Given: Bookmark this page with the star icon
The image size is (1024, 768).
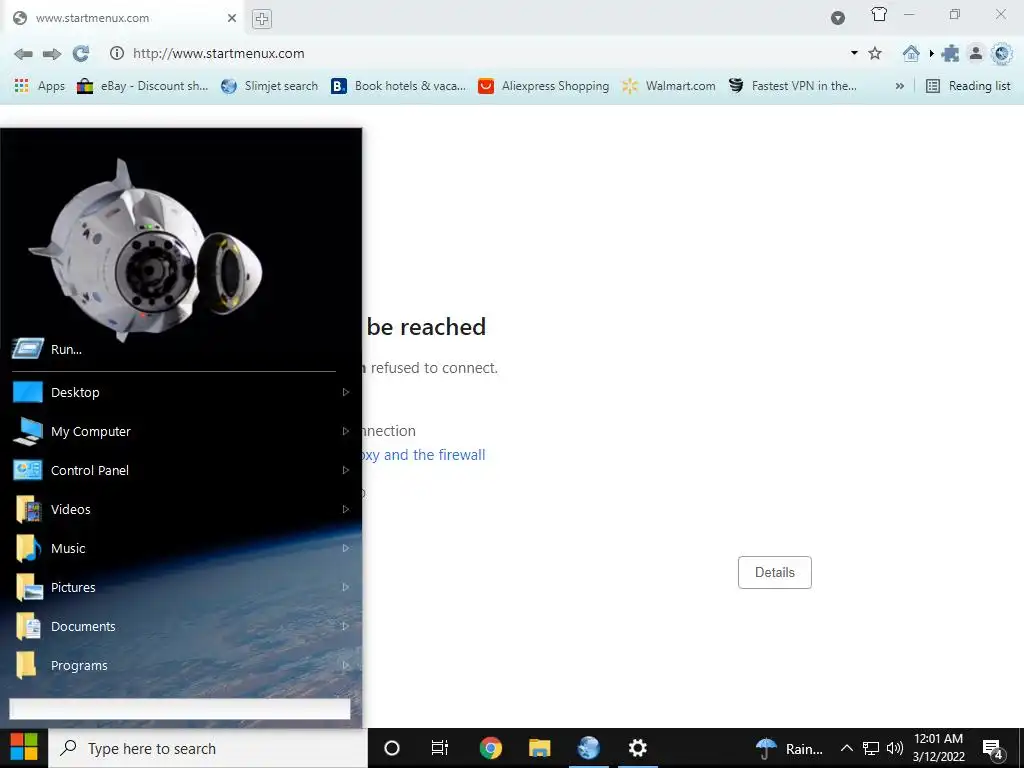Looking at the screenshot, I should pos(875,54).
